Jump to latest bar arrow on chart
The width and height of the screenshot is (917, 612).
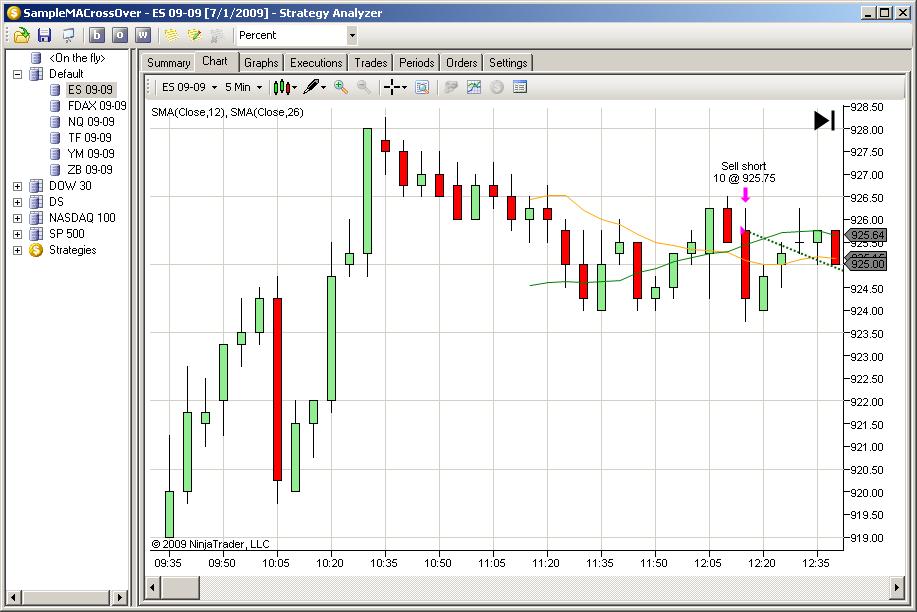(x=825, y=121)
